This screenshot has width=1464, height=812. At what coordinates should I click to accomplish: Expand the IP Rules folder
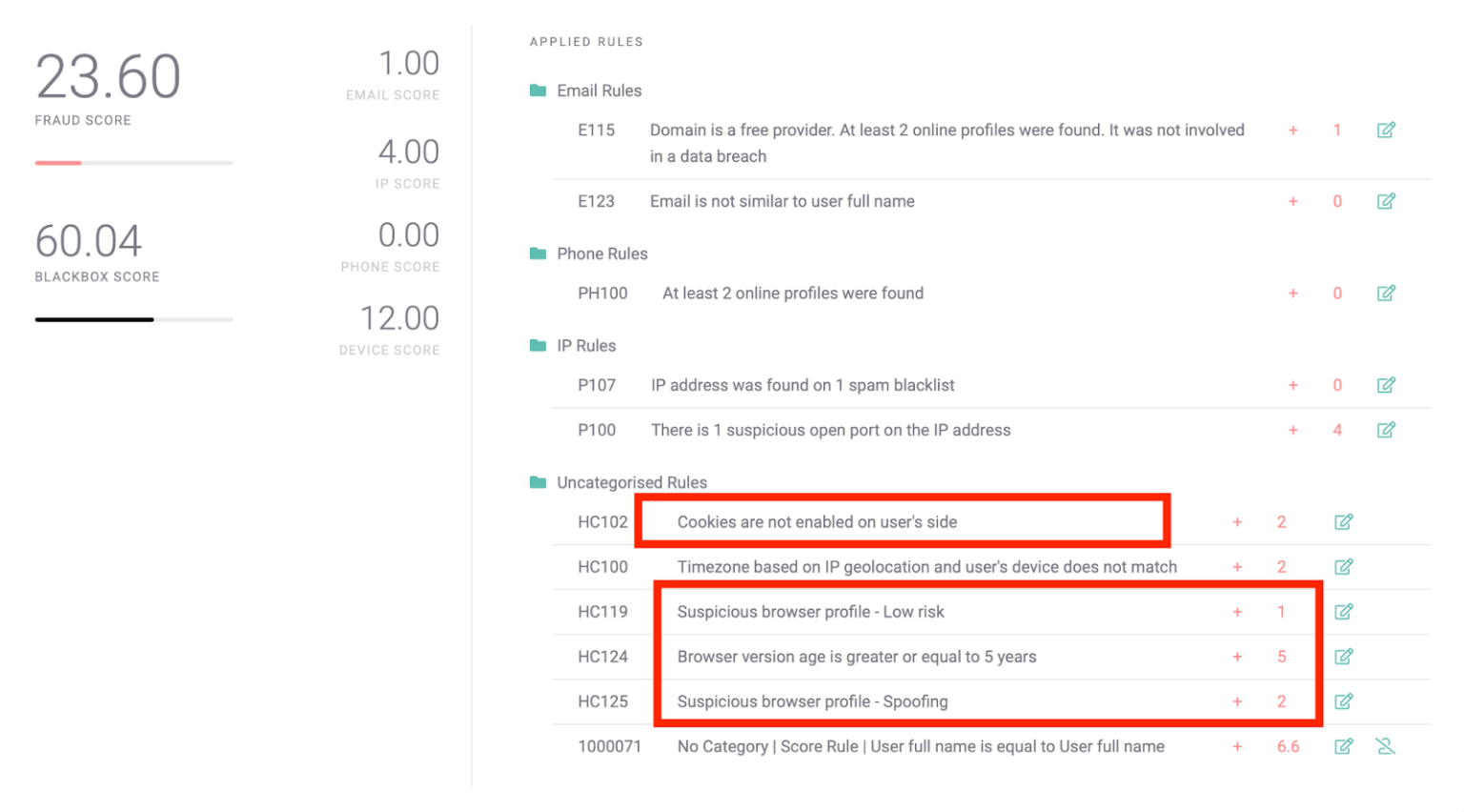[539, 346]
